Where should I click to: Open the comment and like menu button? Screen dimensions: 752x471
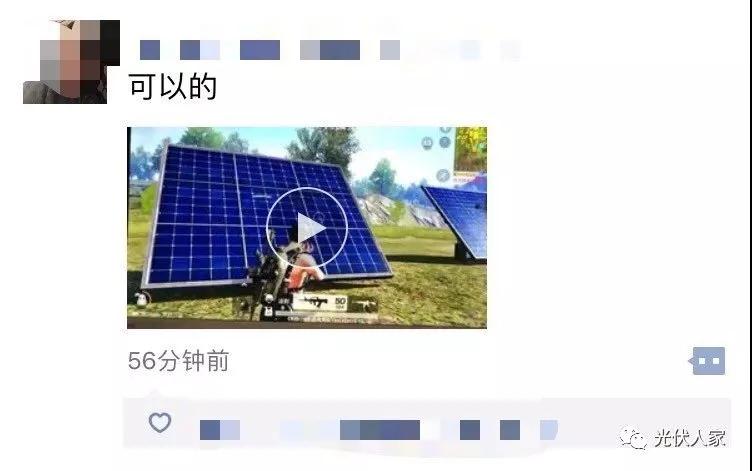[707, 361]
